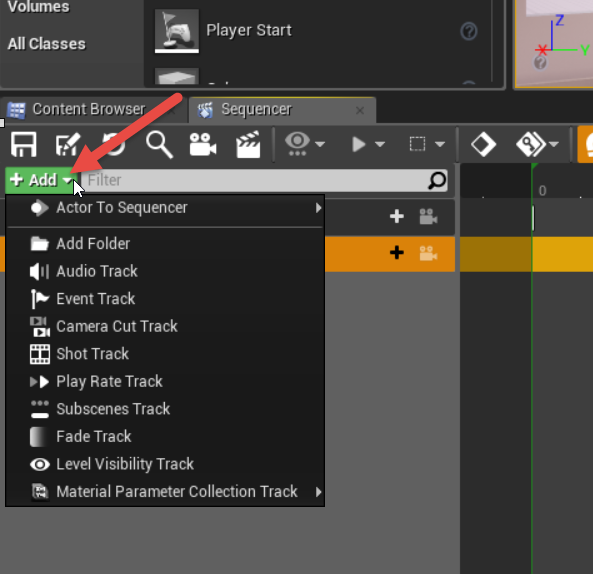Select All Classes category
This screenshot has height=574, width=593.
(47, 44)
